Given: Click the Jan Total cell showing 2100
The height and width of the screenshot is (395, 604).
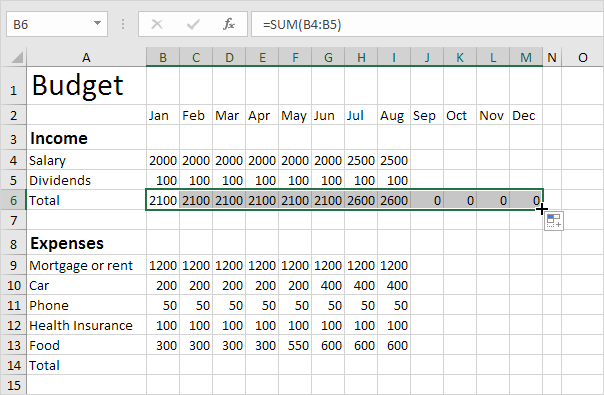Looking at the screenshot, I should coord(163,200).
